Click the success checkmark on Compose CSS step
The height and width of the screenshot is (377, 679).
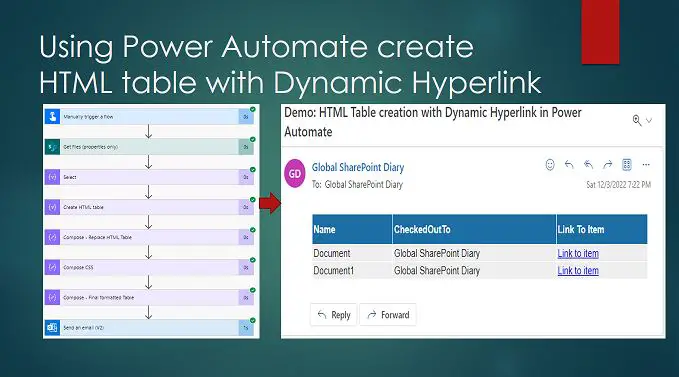(x=252, y=260)
